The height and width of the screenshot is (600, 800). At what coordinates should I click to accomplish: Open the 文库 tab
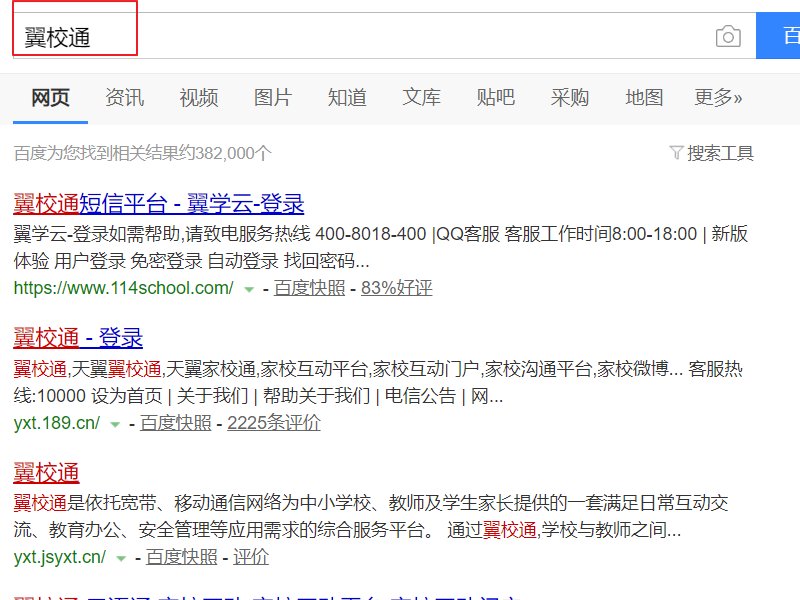[x=421, y=97]
